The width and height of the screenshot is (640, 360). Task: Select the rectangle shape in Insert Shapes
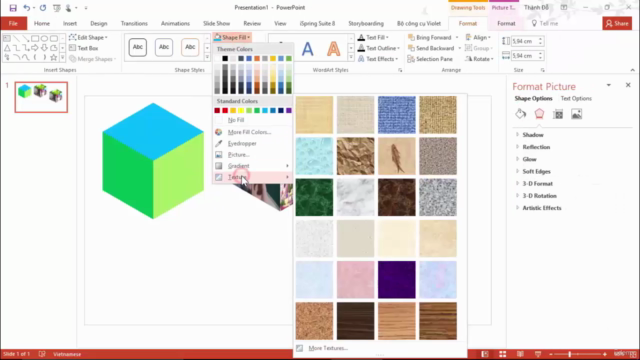click(35, 38)
